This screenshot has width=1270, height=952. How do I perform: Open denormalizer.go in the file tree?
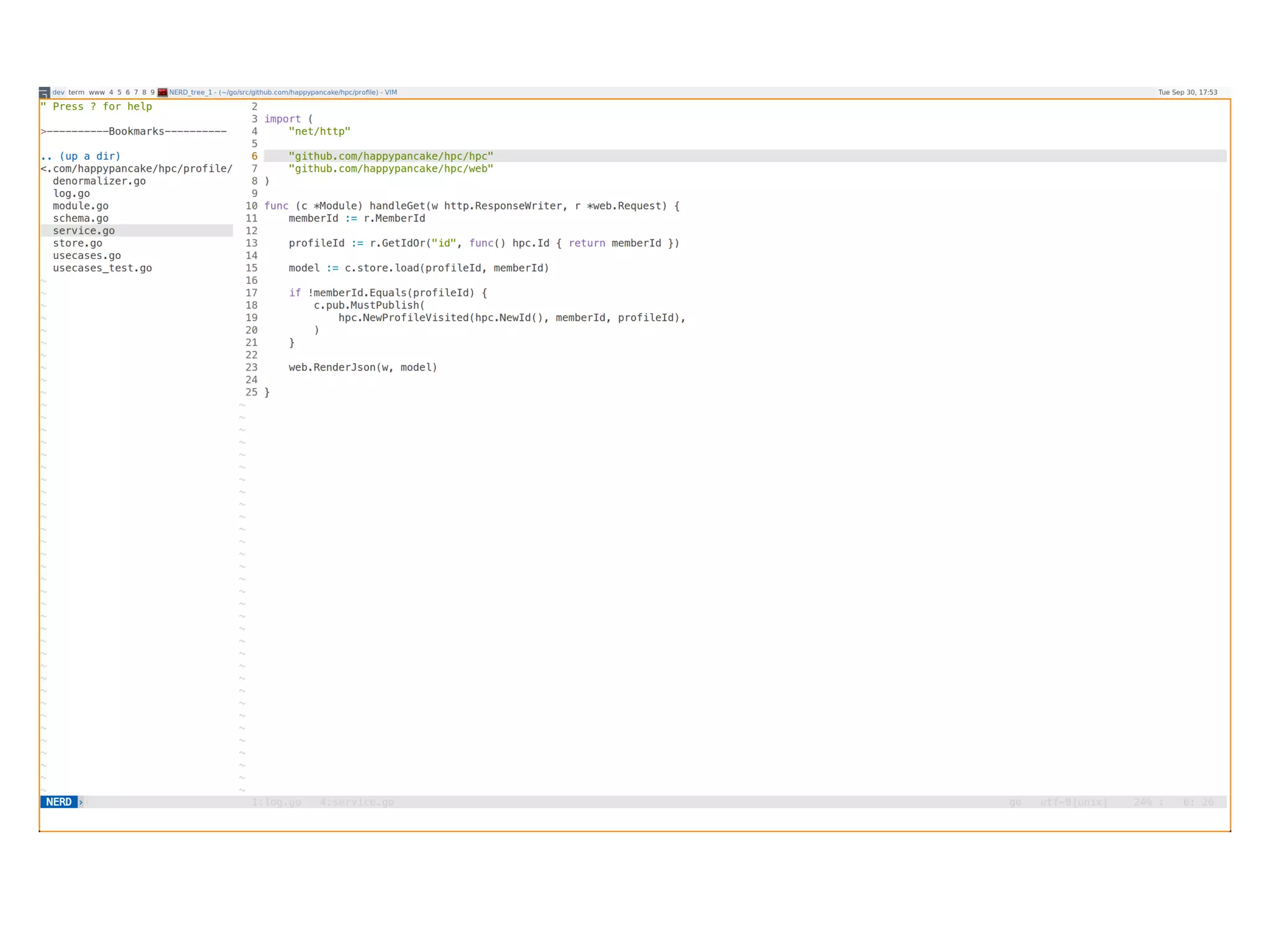99,181
